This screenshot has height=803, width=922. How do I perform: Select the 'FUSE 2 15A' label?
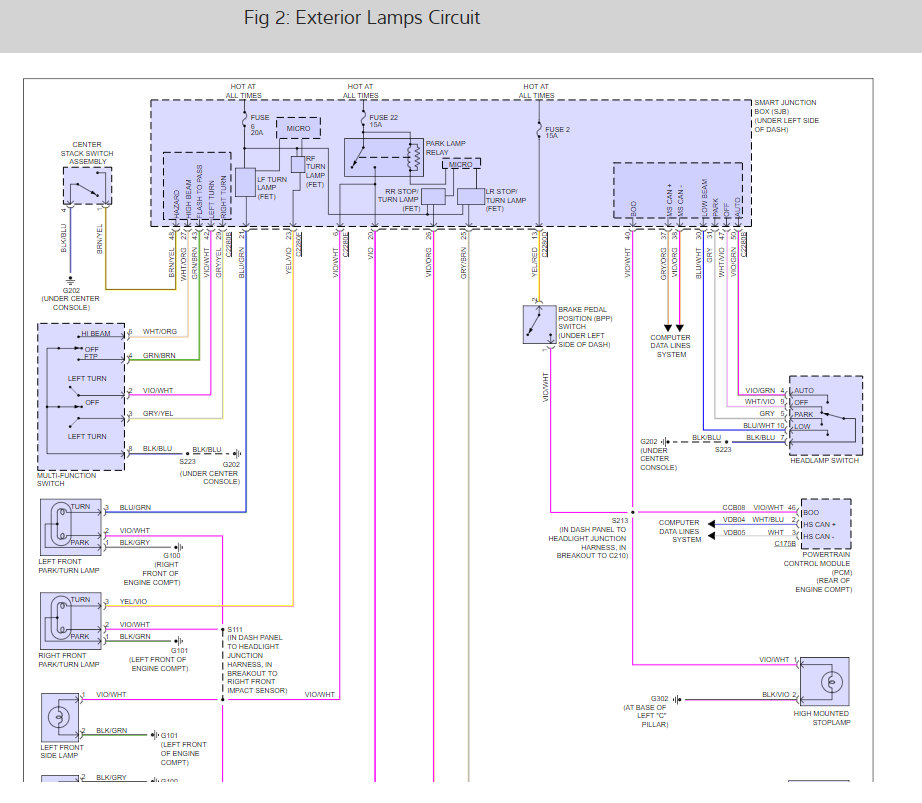(x=557, y=132)
